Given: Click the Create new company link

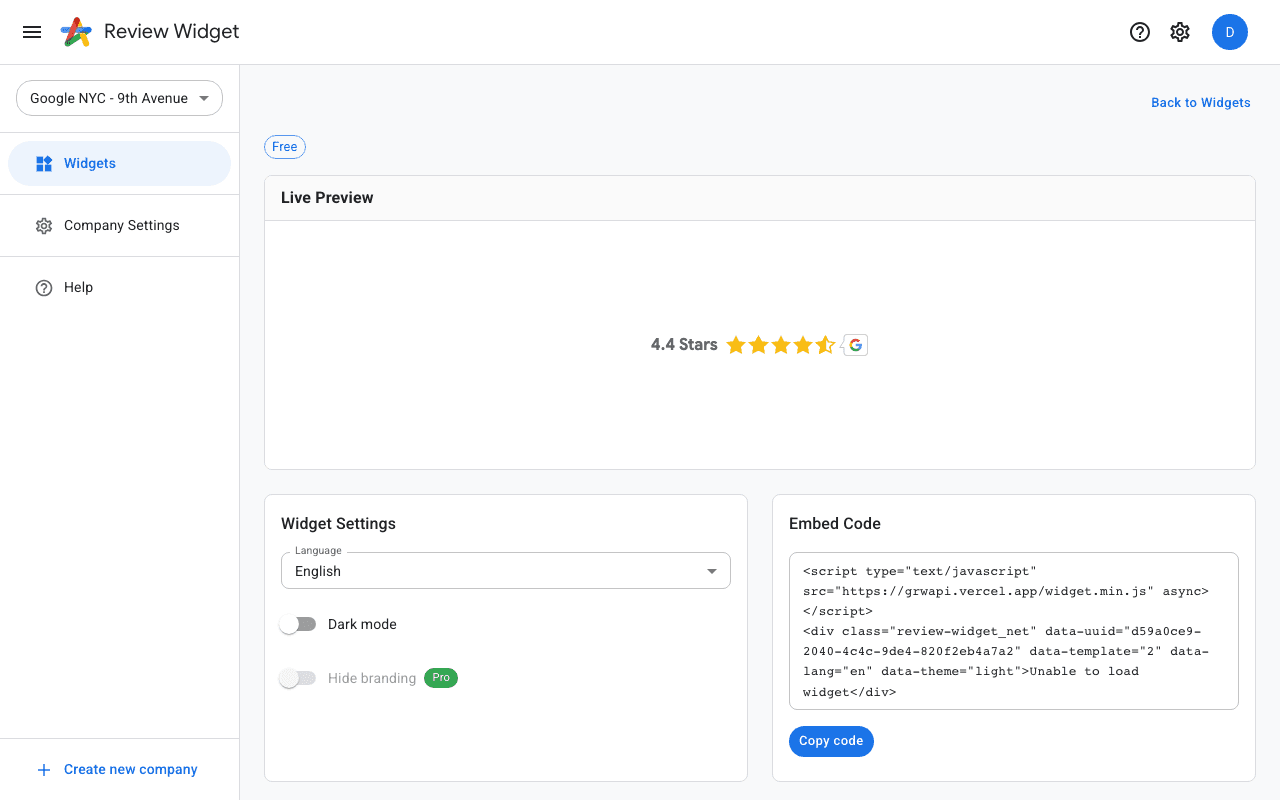Looking at the screenshot, I should (x=130, y=769).
